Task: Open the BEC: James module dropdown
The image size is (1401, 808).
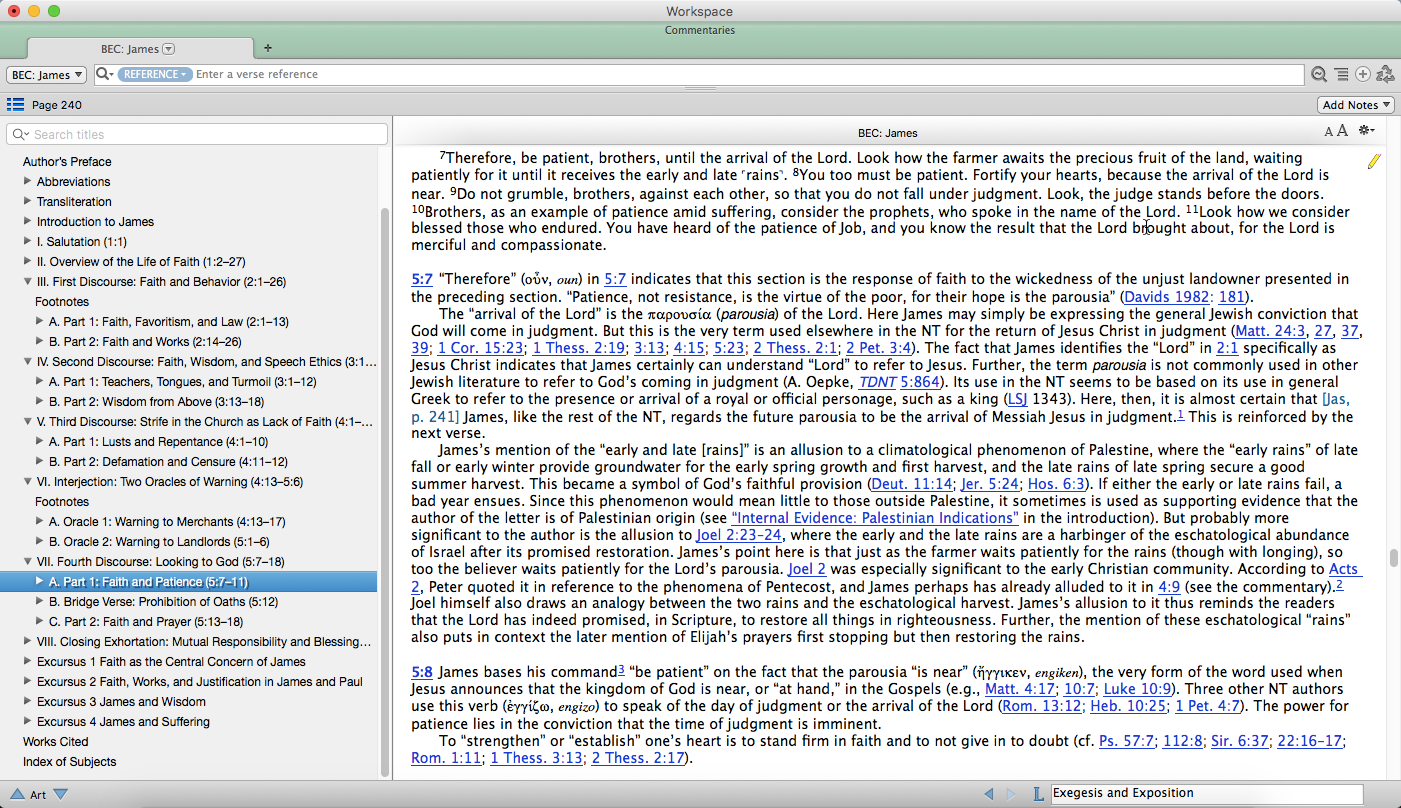Action: pyautogui.click(x=46, y=75)
